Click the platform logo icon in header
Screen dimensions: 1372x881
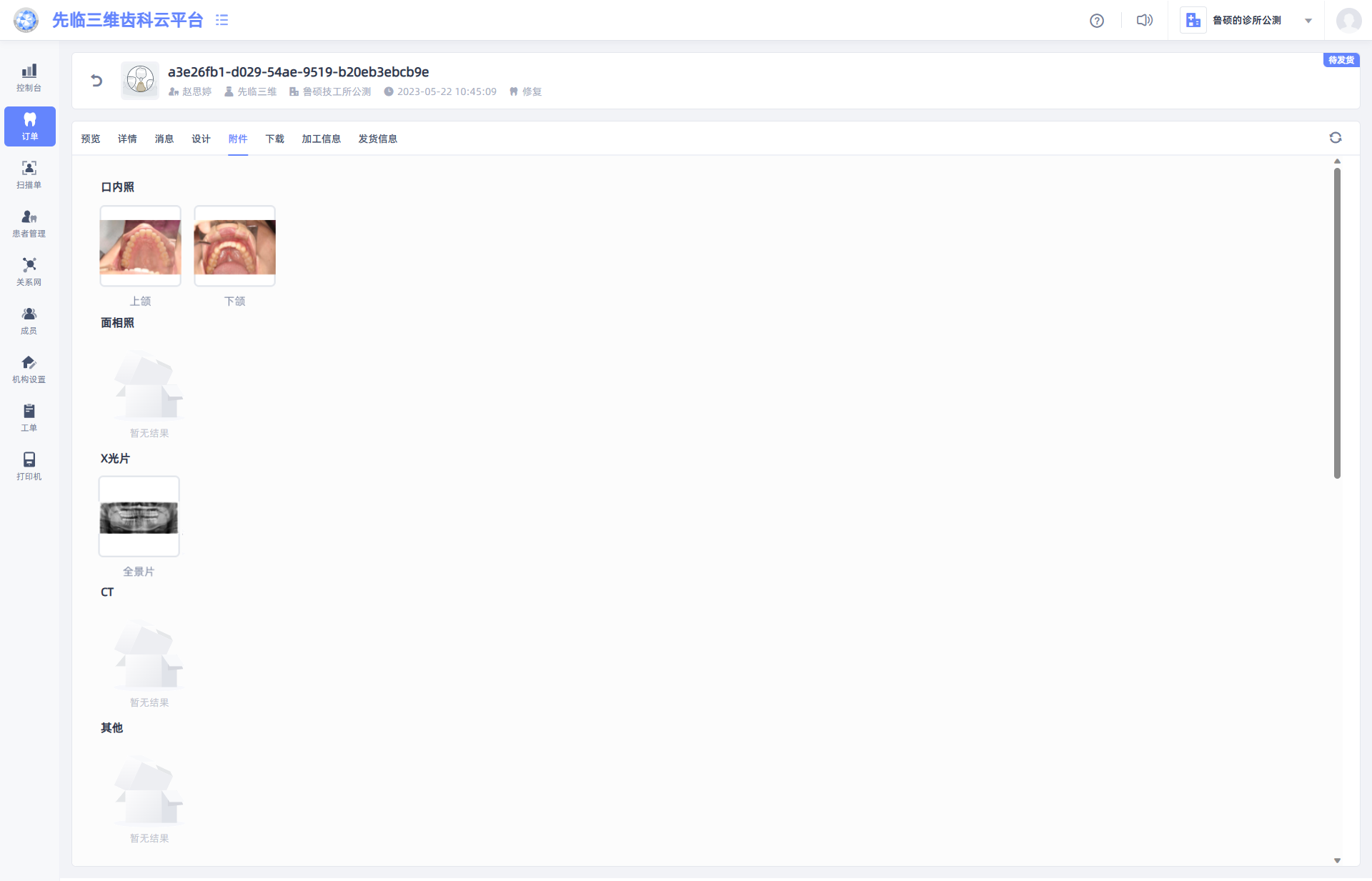[x=26, y=20]
